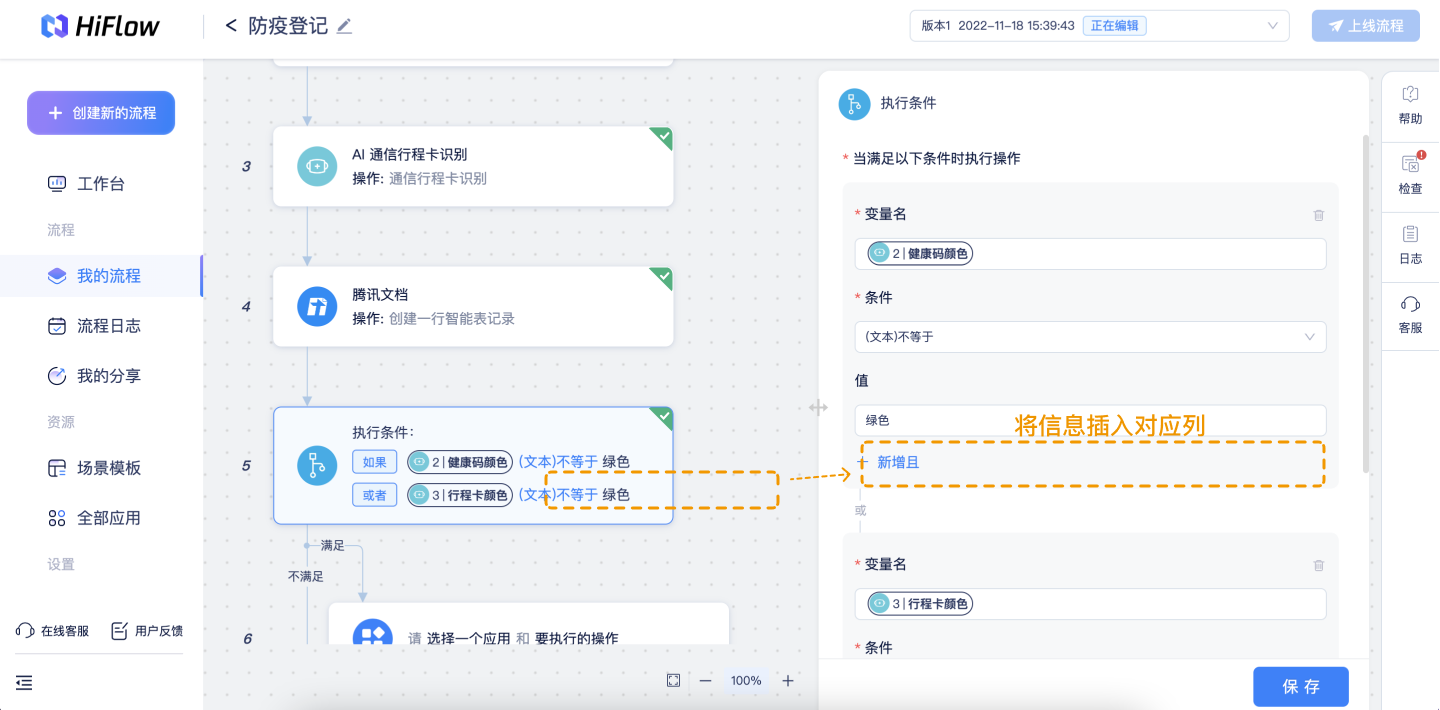This screenshot has height=710, width=1440.
Task: Edit the flow name with the pencil icon
Action: point(344,26)
